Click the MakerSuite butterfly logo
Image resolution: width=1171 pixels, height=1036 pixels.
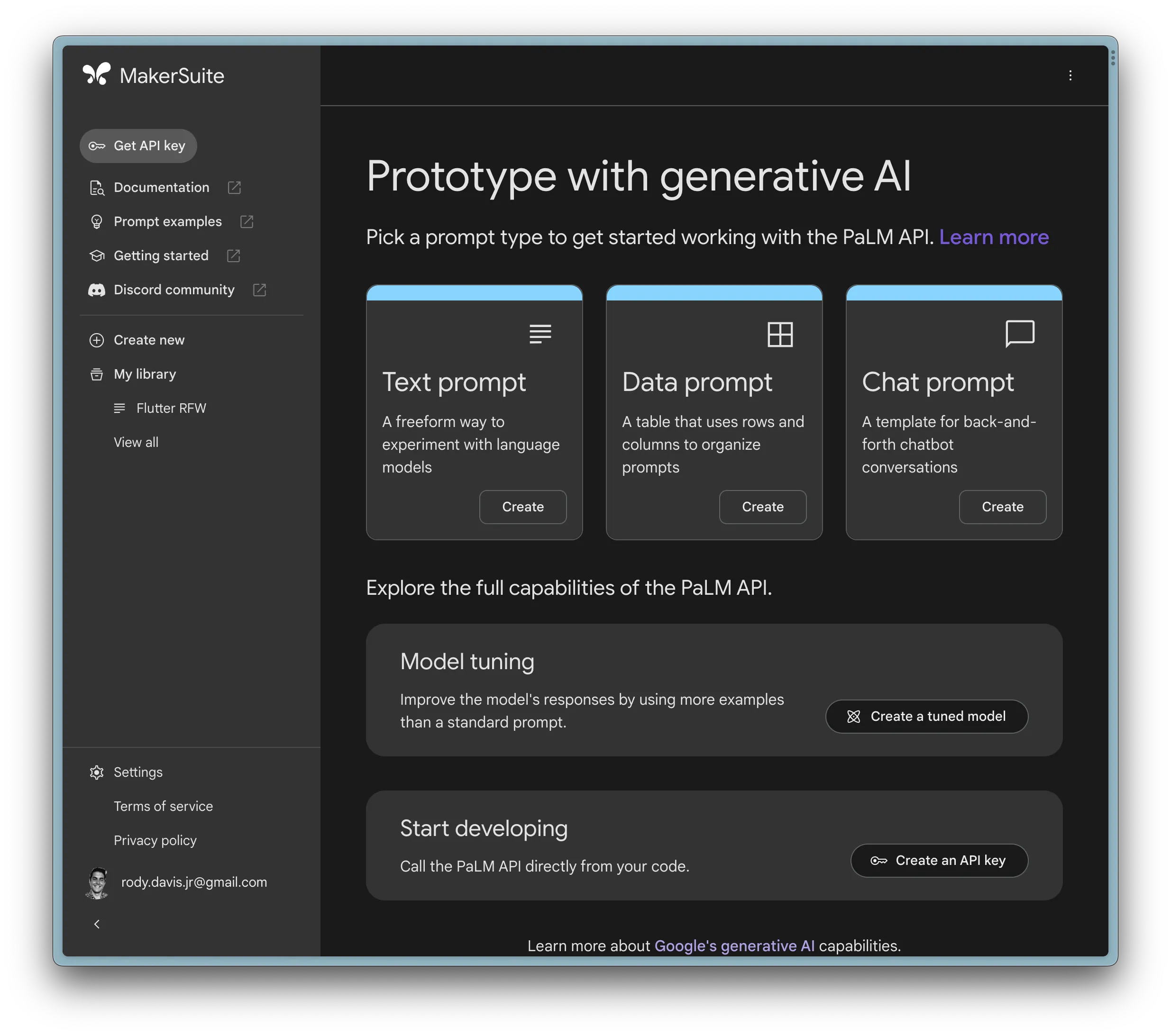pyautogui.click(x=96, y=74)
